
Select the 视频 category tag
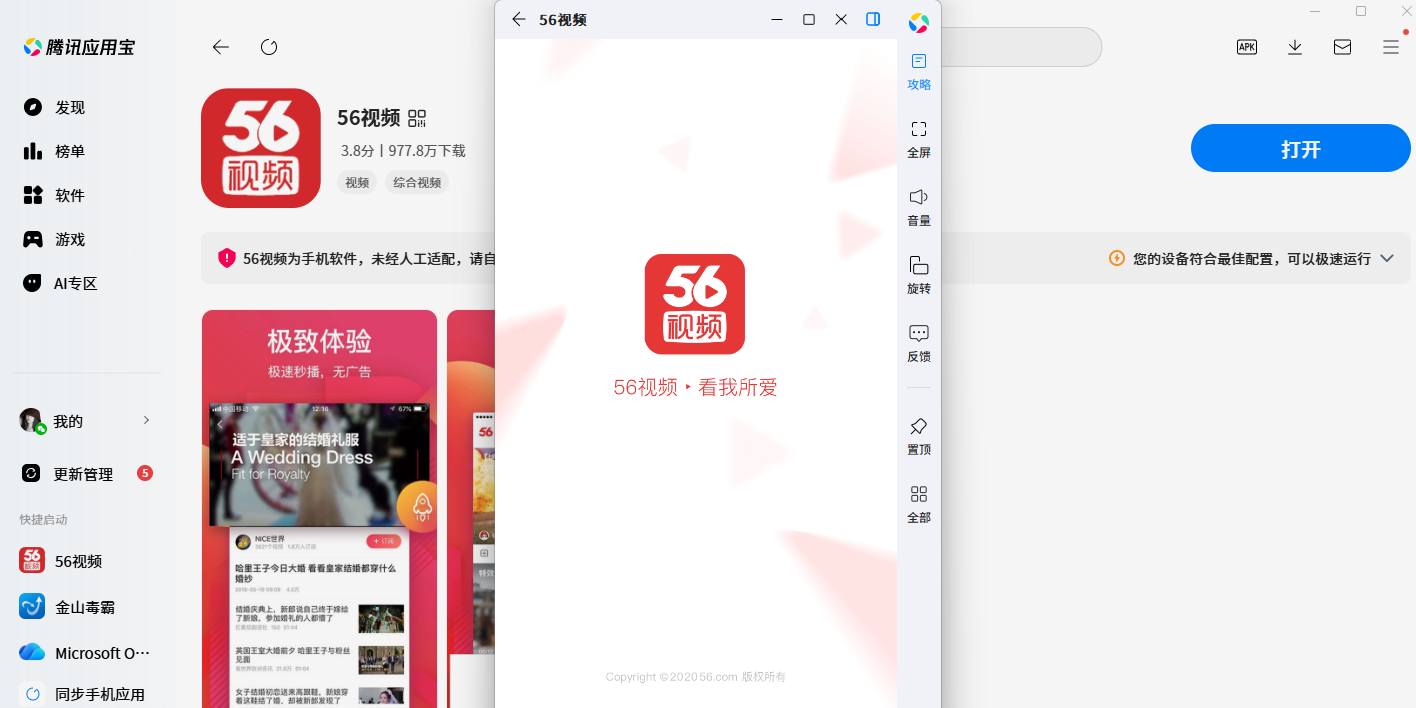357,183
